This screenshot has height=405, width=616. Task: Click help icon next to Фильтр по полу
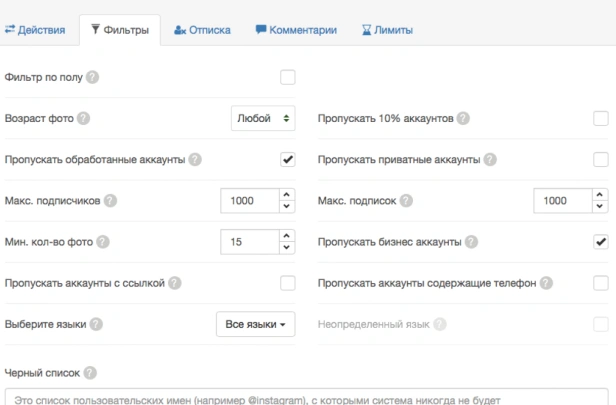92,77
